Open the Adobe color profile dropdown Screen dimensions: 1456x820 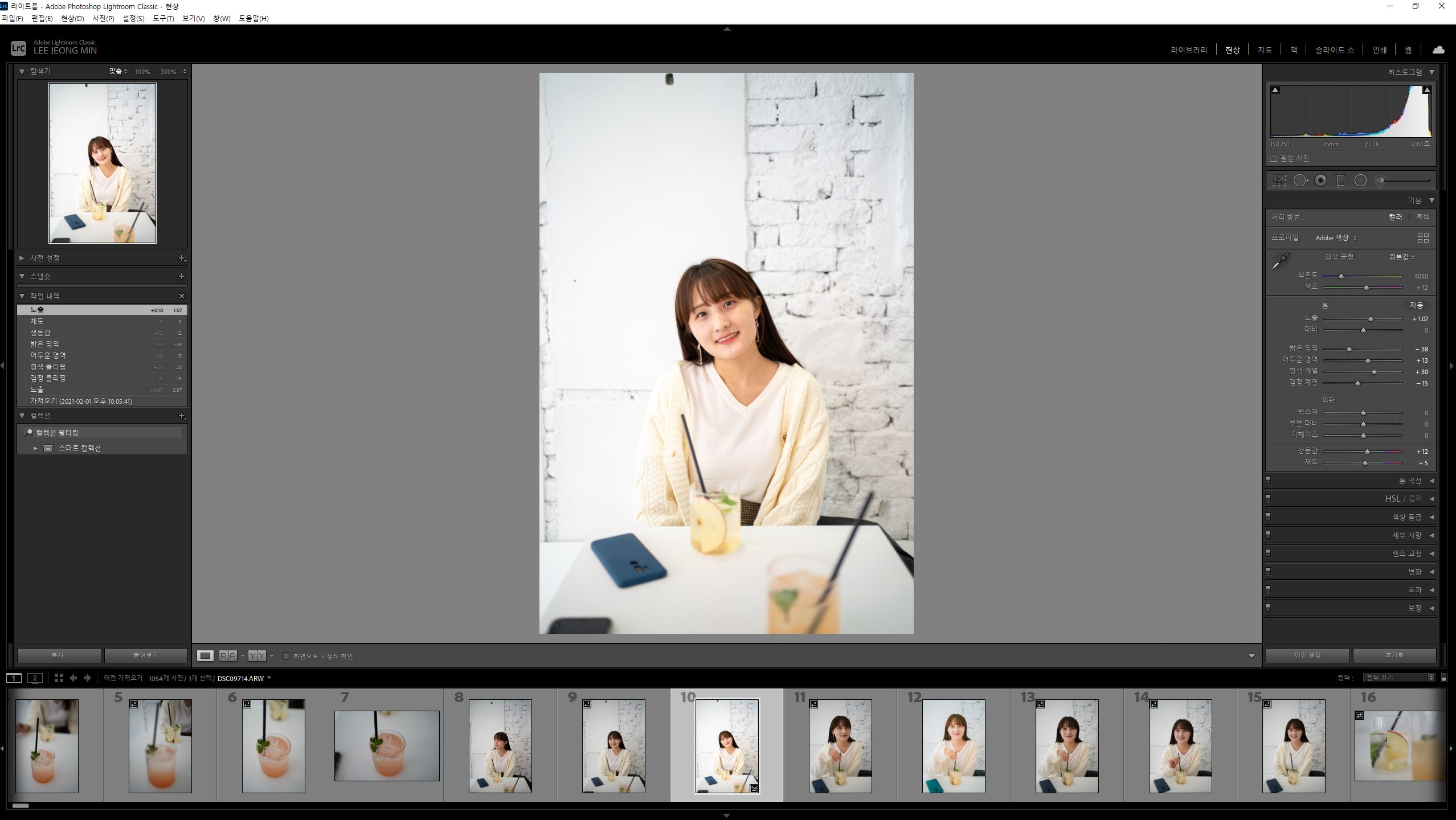1335,238
